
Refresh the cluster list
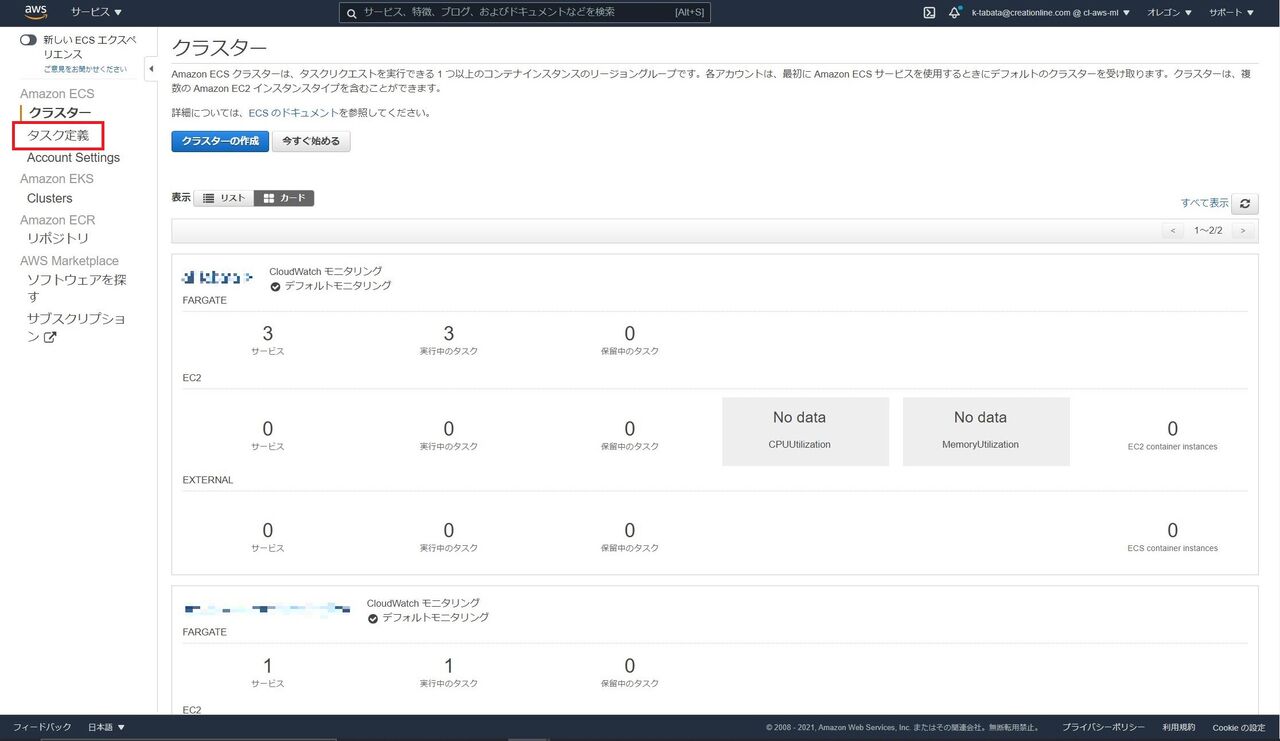tap(1245, 203)
